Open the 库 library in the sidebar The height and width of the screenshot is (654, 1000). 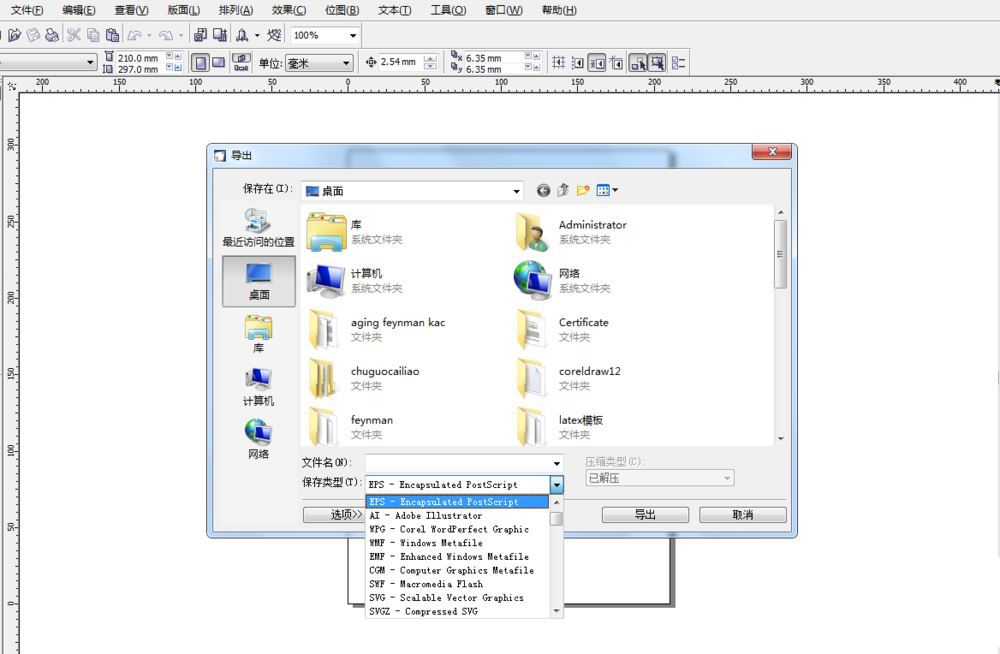(258, 334)
